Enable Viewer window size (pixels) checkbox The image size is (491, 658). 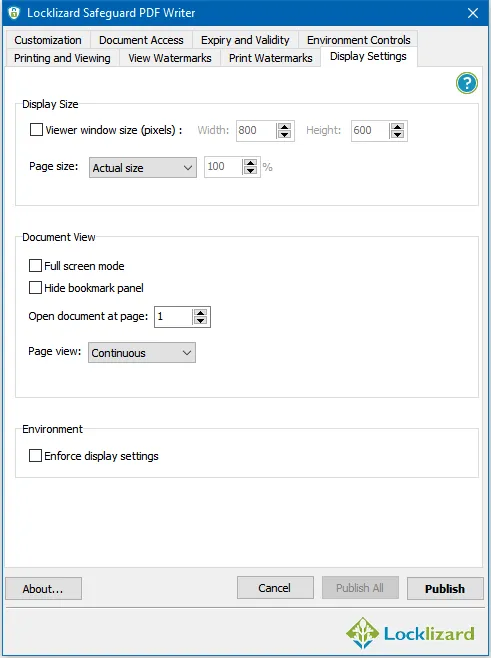click(36, 130)
